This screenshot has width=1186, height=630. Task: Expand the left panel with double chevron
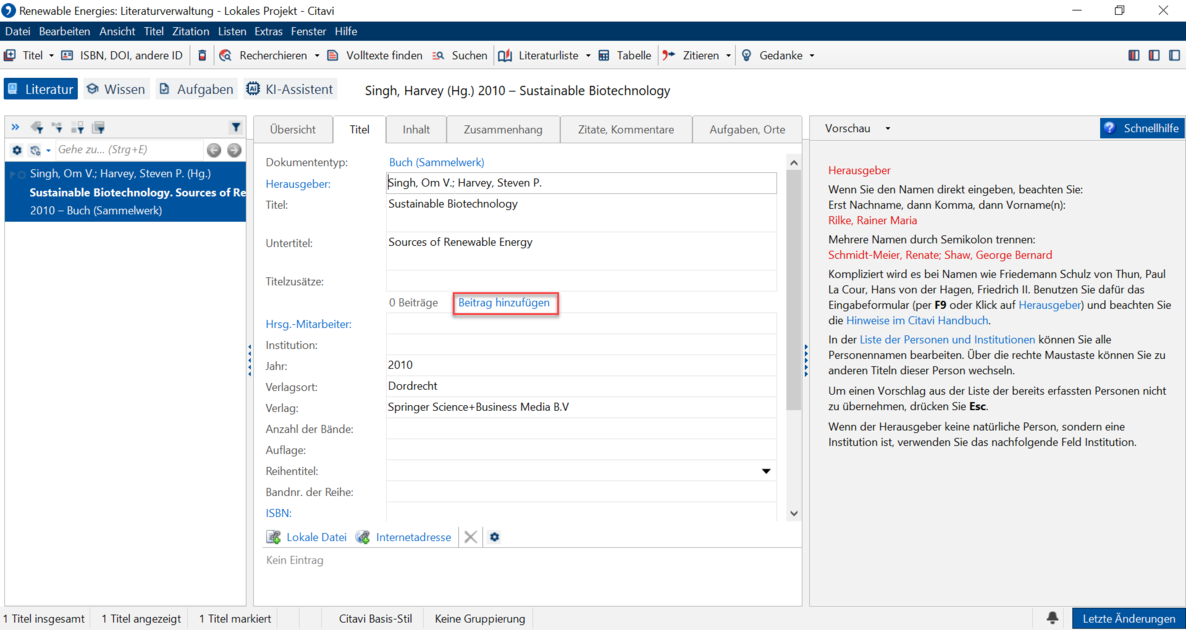[x=15, y=128]
